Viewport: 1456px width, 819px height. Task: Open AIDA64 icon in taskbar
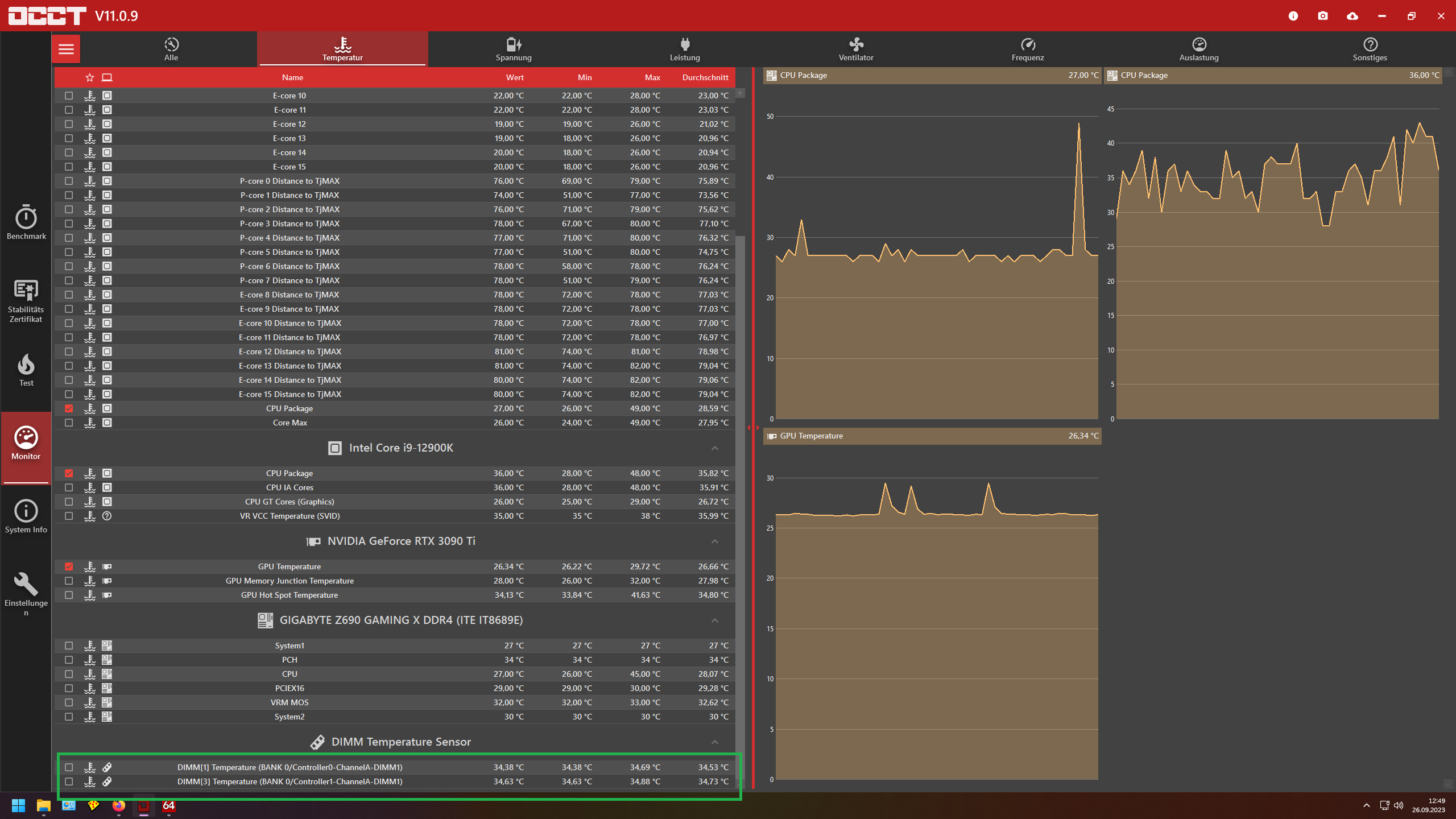coord(169,805)
